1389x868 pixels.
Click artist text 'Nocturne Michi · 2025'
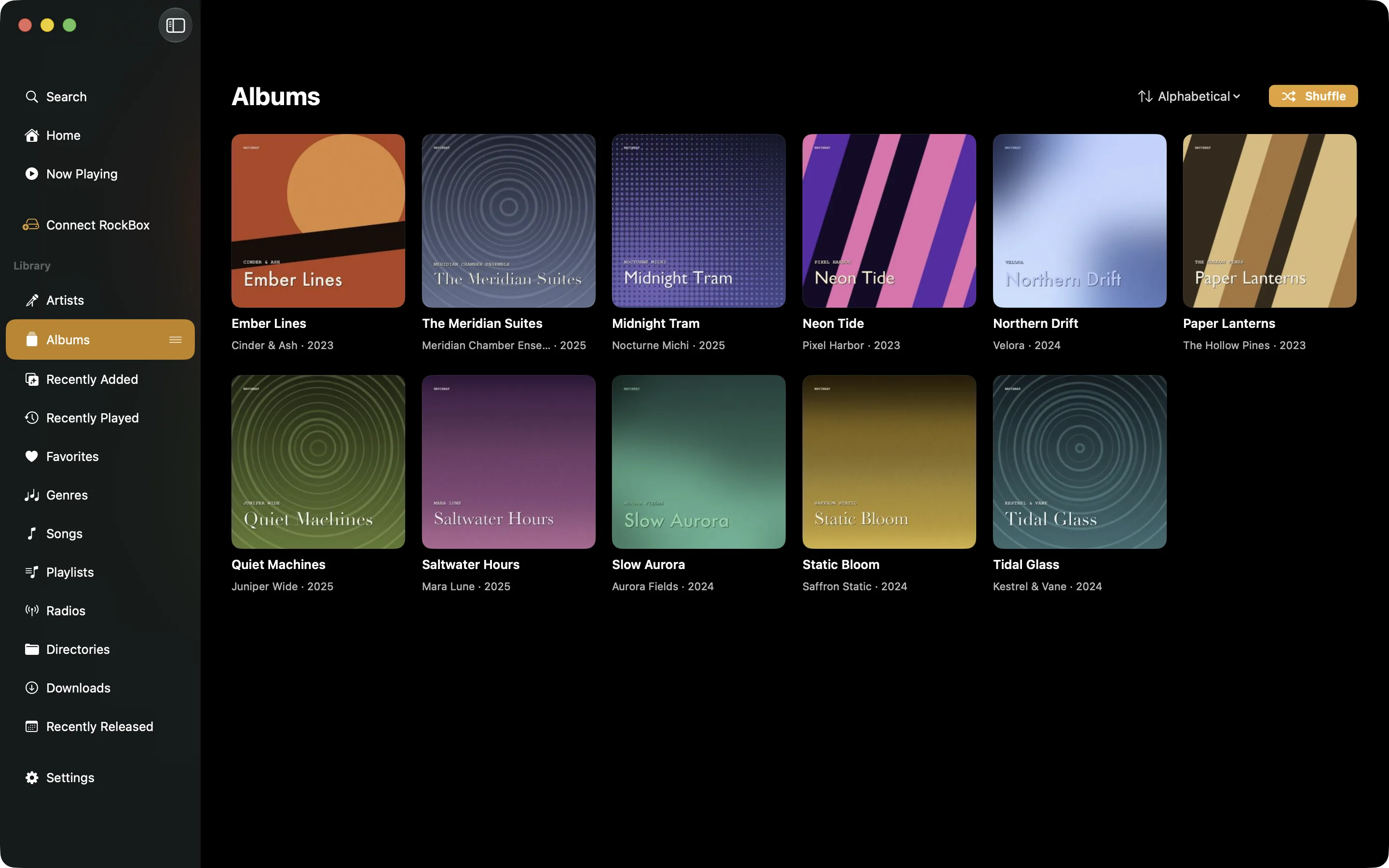pos(668,345)
